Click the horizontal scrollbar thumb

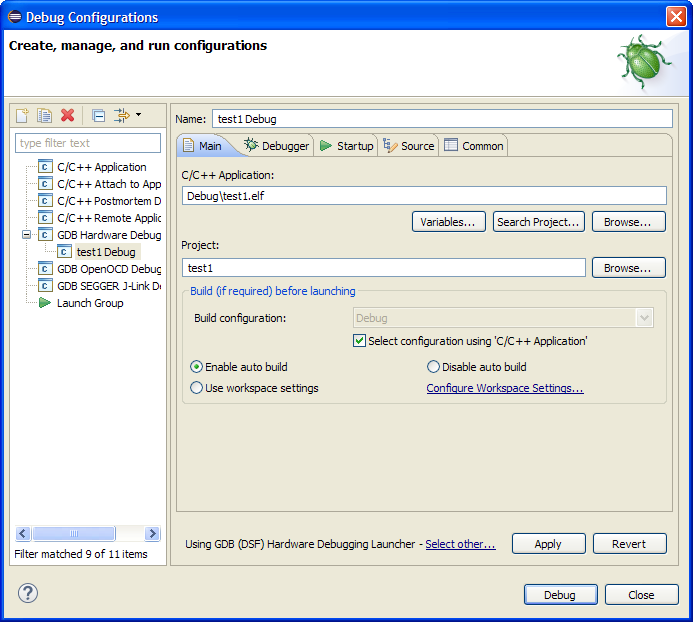[74, 534]
